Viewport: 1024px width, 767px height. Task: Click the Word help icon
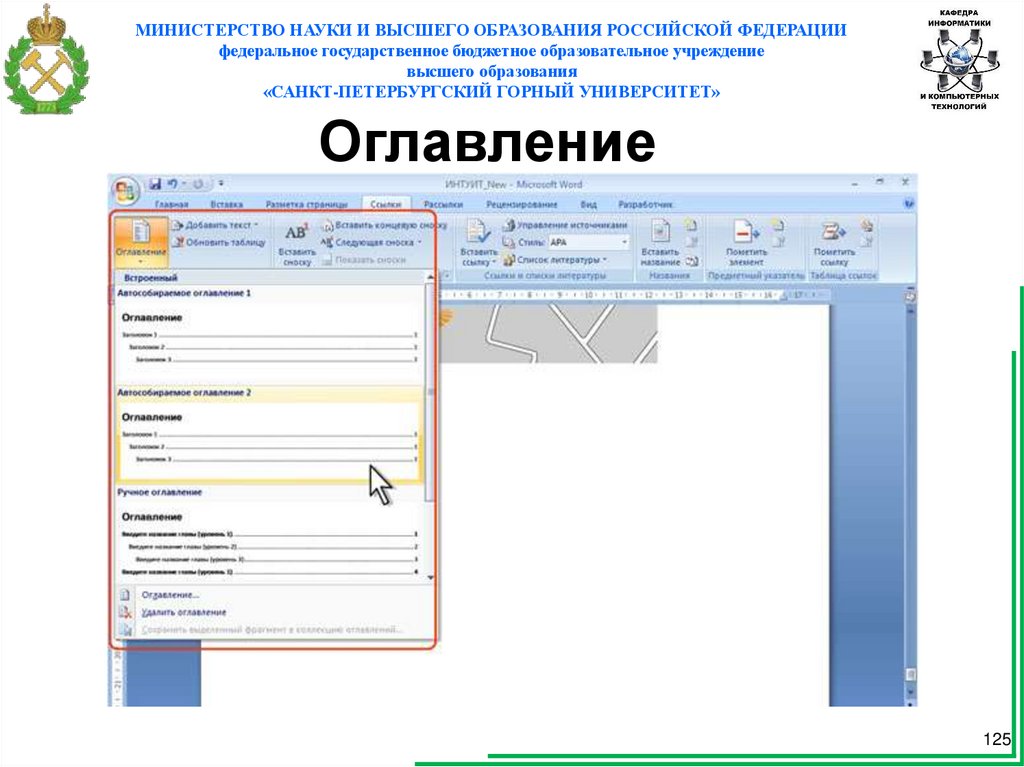click(908, 204)
